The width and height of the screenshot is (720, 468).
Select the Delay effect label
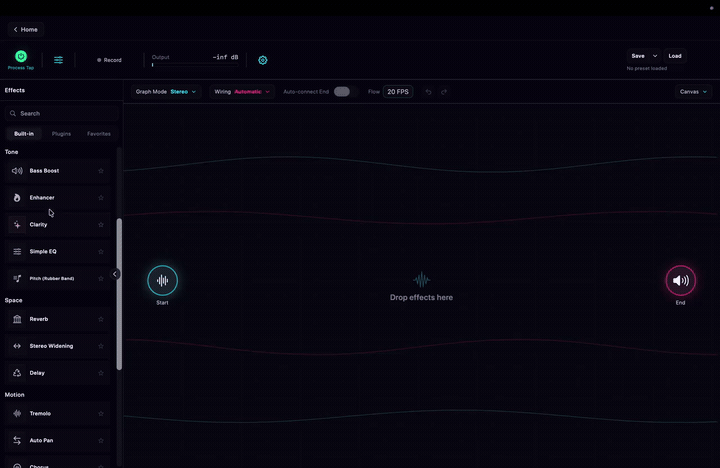click(x=37, y=373)
